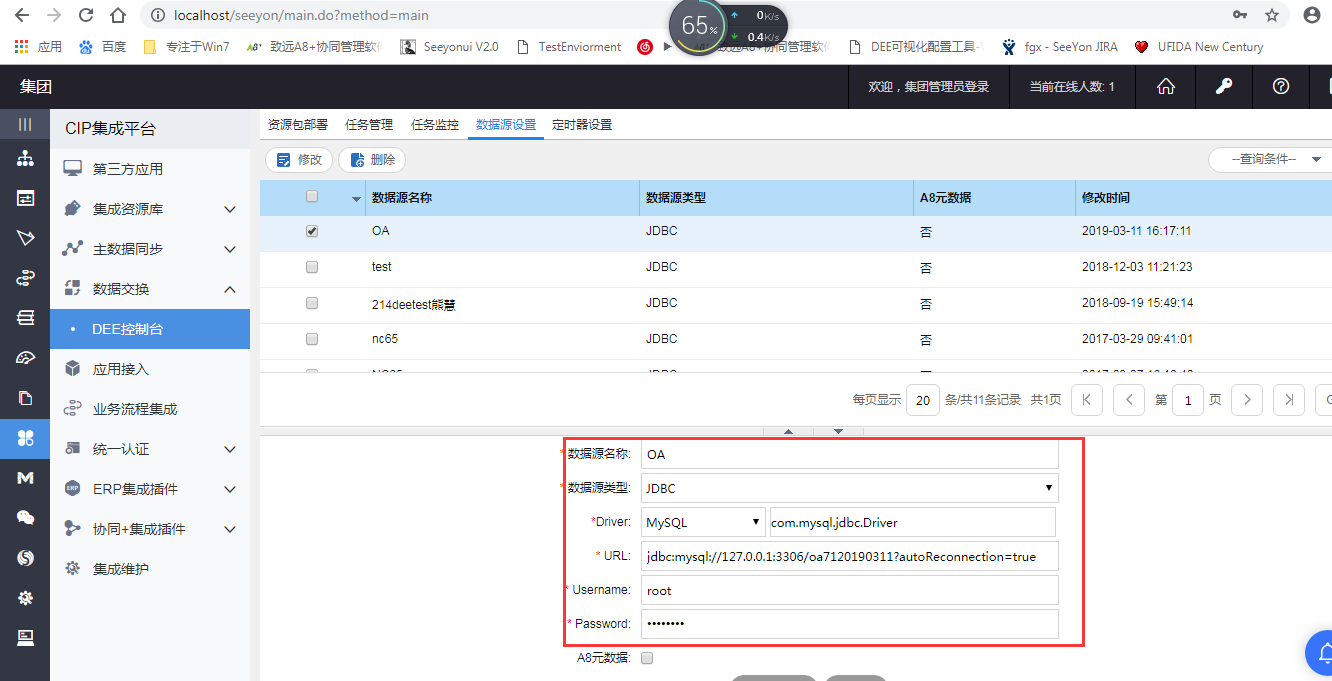Bookmark page with star icon
Screen dimensions: 1332x681
(x=1272, y=16)
